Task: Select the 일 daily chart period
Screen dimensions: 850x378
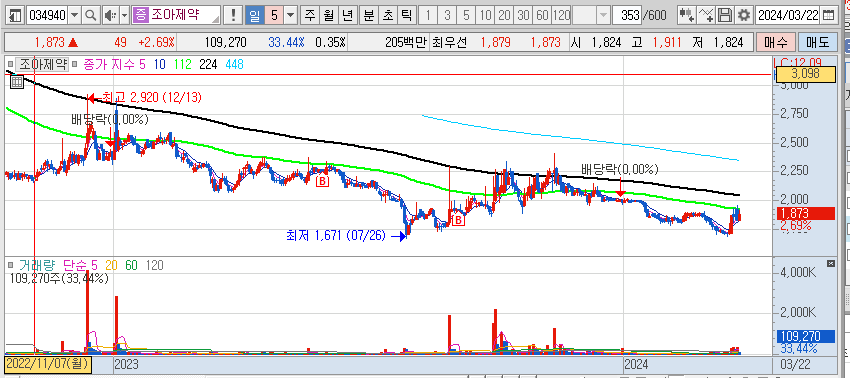Action: point(254,15)
